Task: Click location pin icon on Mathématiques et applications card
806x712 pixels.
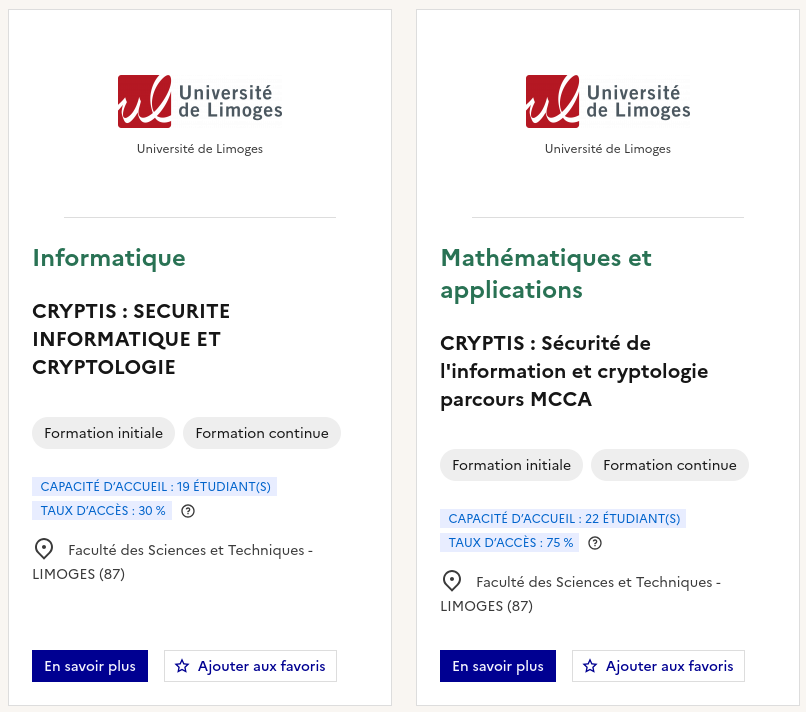Action: coord(452,581)
